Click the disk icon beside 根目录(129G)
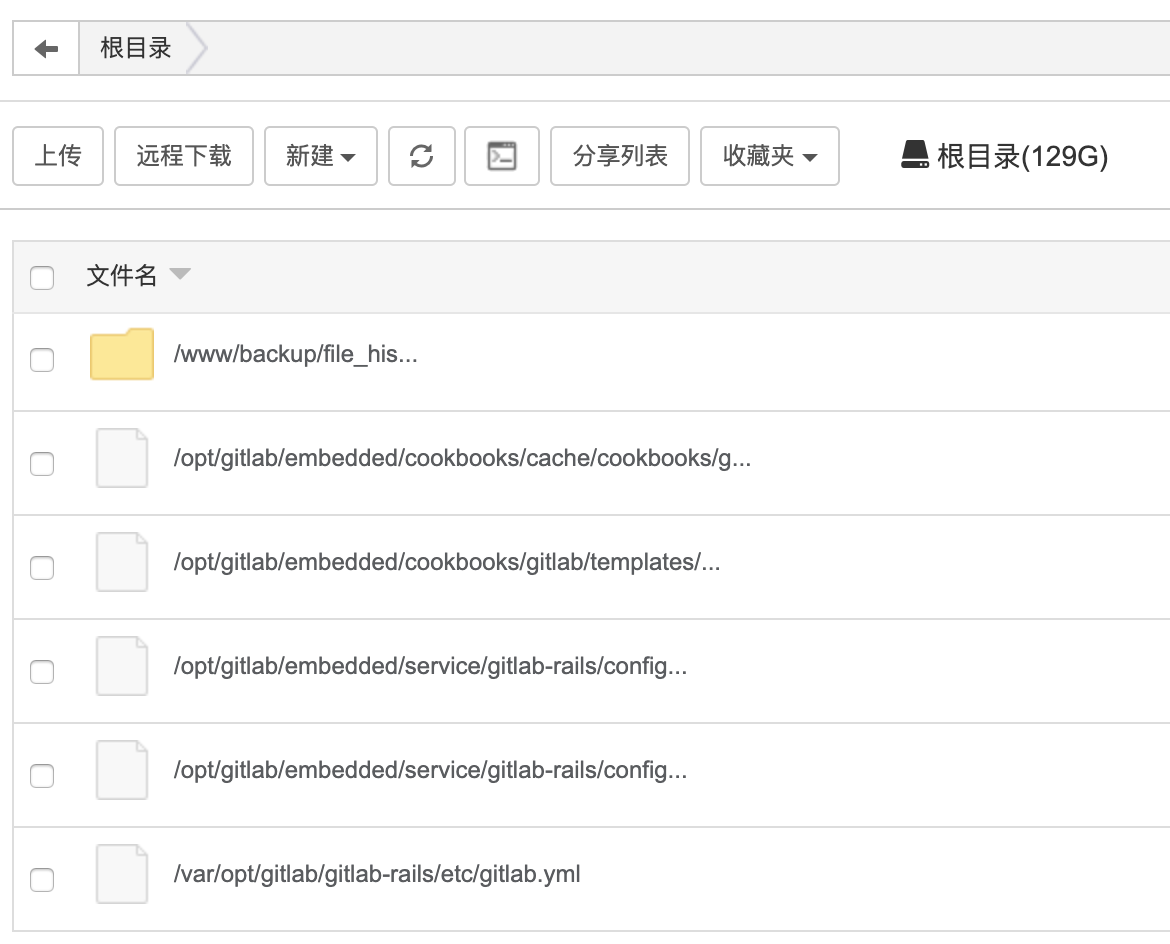 [x=915, y=155]
